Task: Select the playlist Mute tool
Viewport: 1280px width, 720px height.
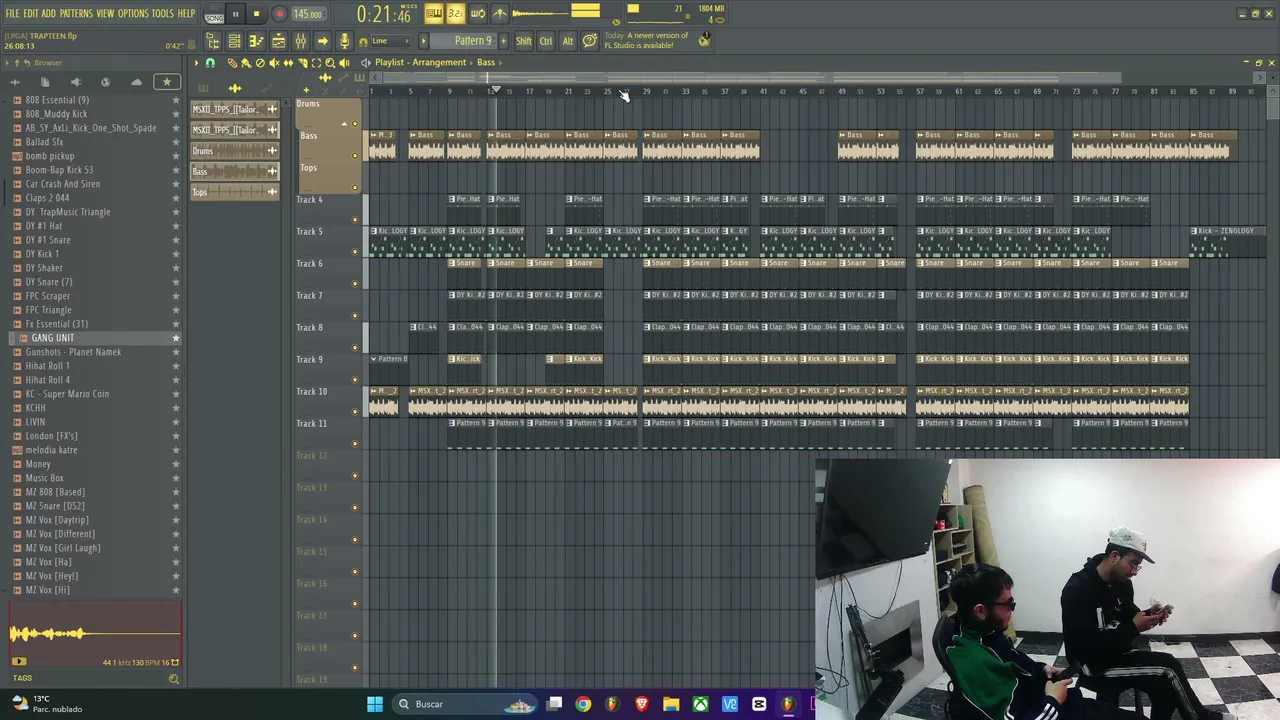Action: [274, 63]
